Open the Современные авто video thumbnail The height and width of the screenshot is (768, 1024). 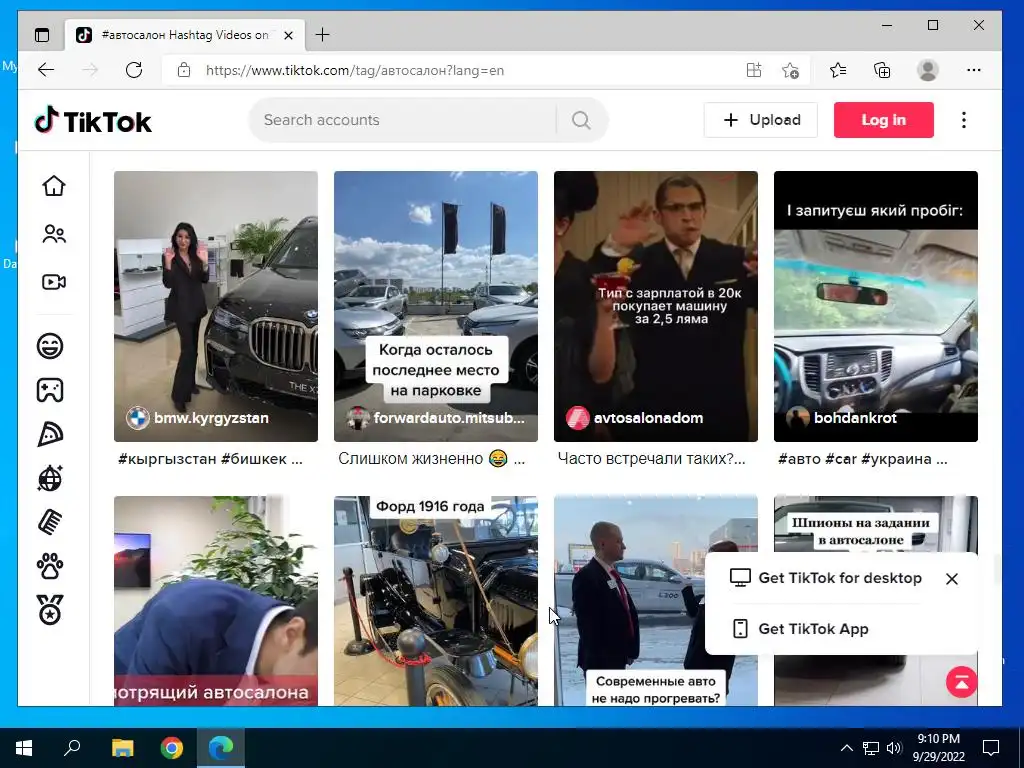pos(656,601)
